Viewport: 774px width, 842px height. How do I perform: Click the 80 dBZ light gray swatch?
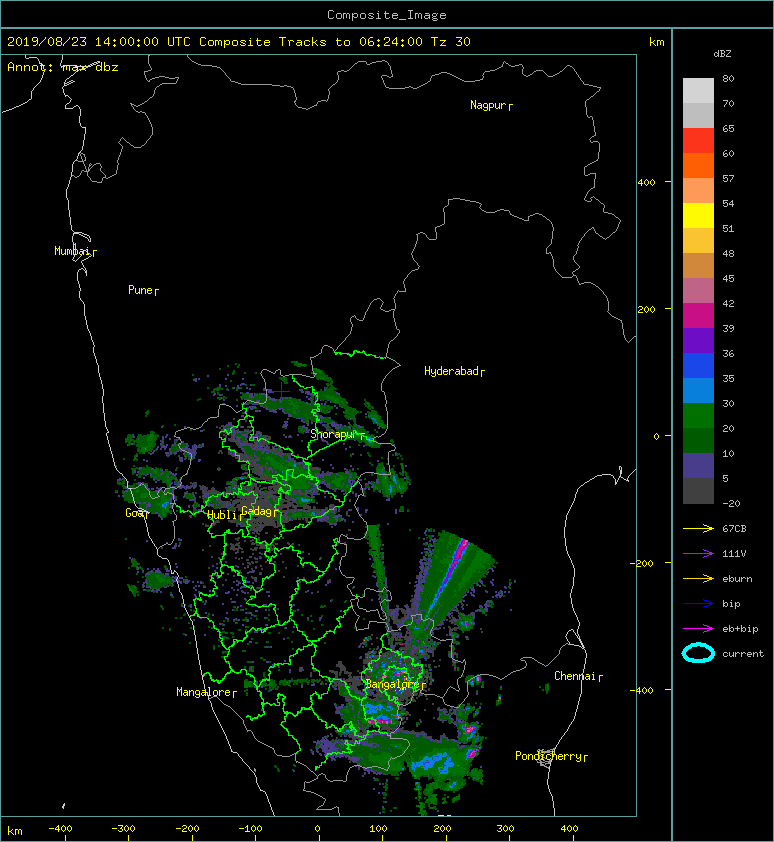point(698,90)
